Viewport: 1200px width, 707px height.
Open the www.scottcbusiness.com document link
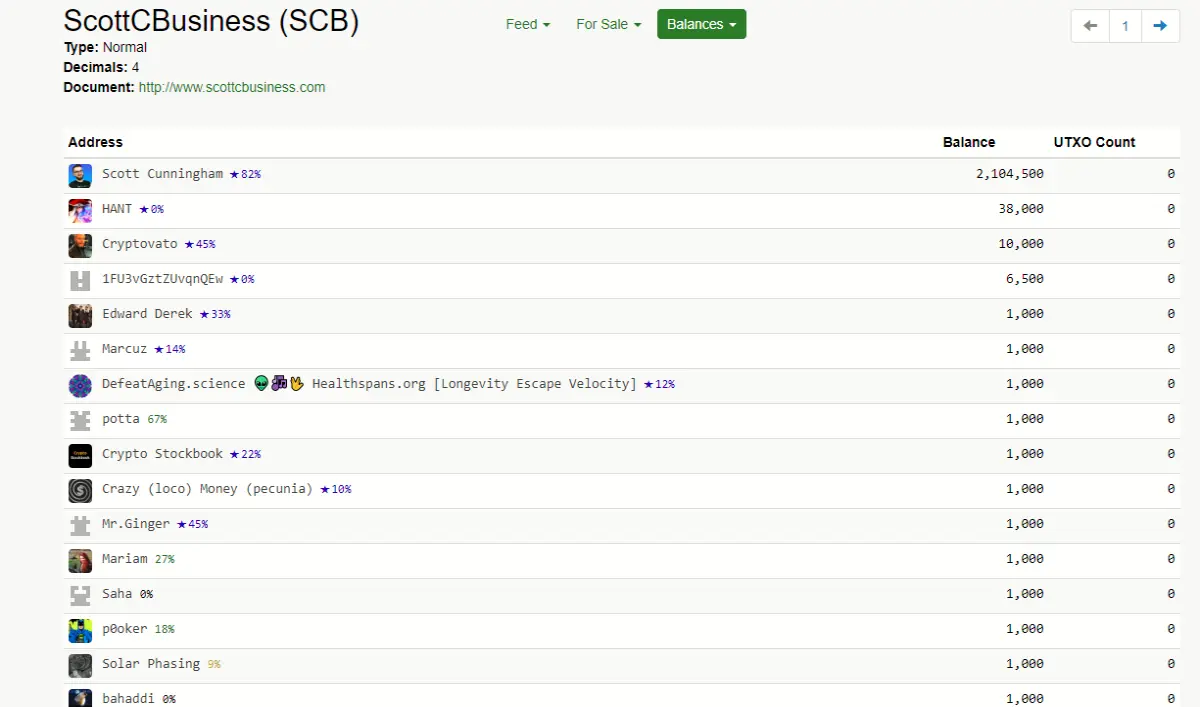point(232,87)
